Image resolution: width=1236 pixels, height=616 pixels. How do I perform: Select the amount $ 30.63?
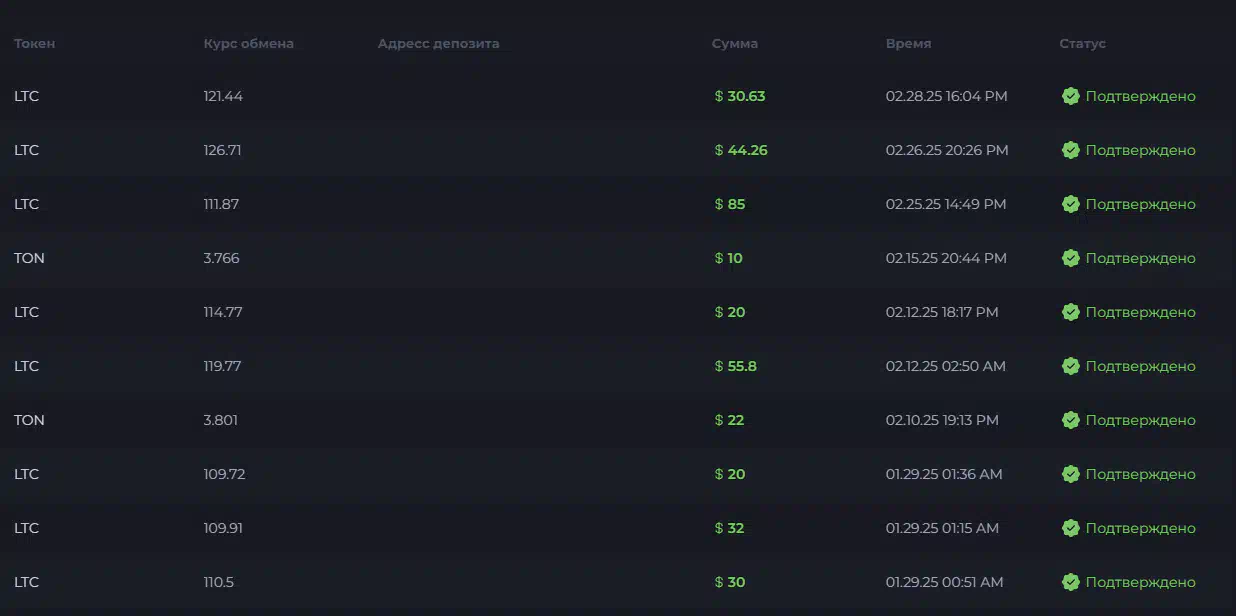pyautogui.click(x=740, y=96)
